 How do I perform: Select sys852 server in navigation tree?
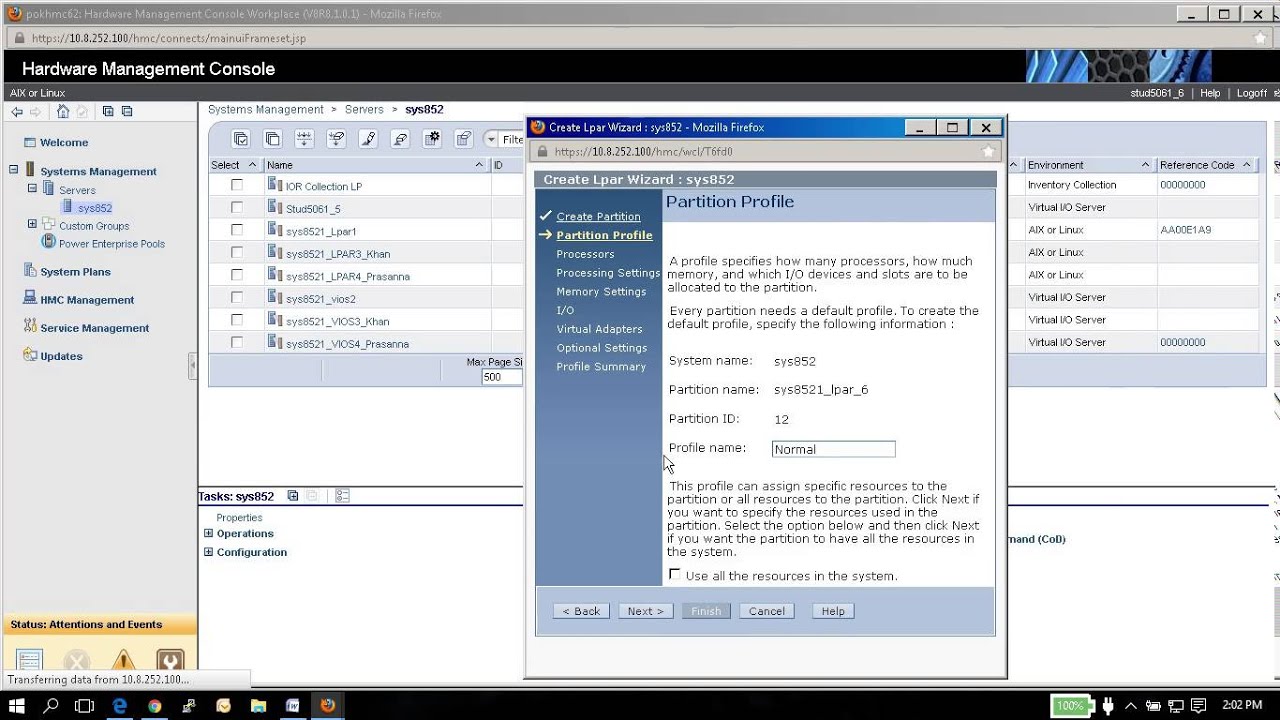pos(95,208)
